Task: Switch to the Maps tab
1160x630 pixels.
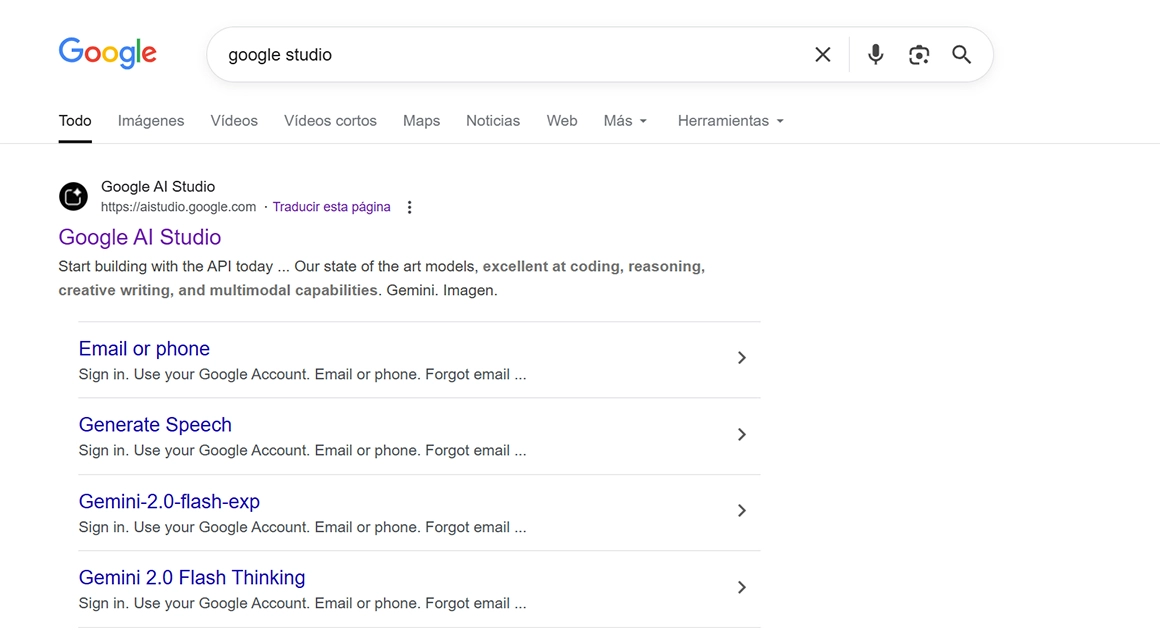Action: pyautogui.click(x=422, y=121)
